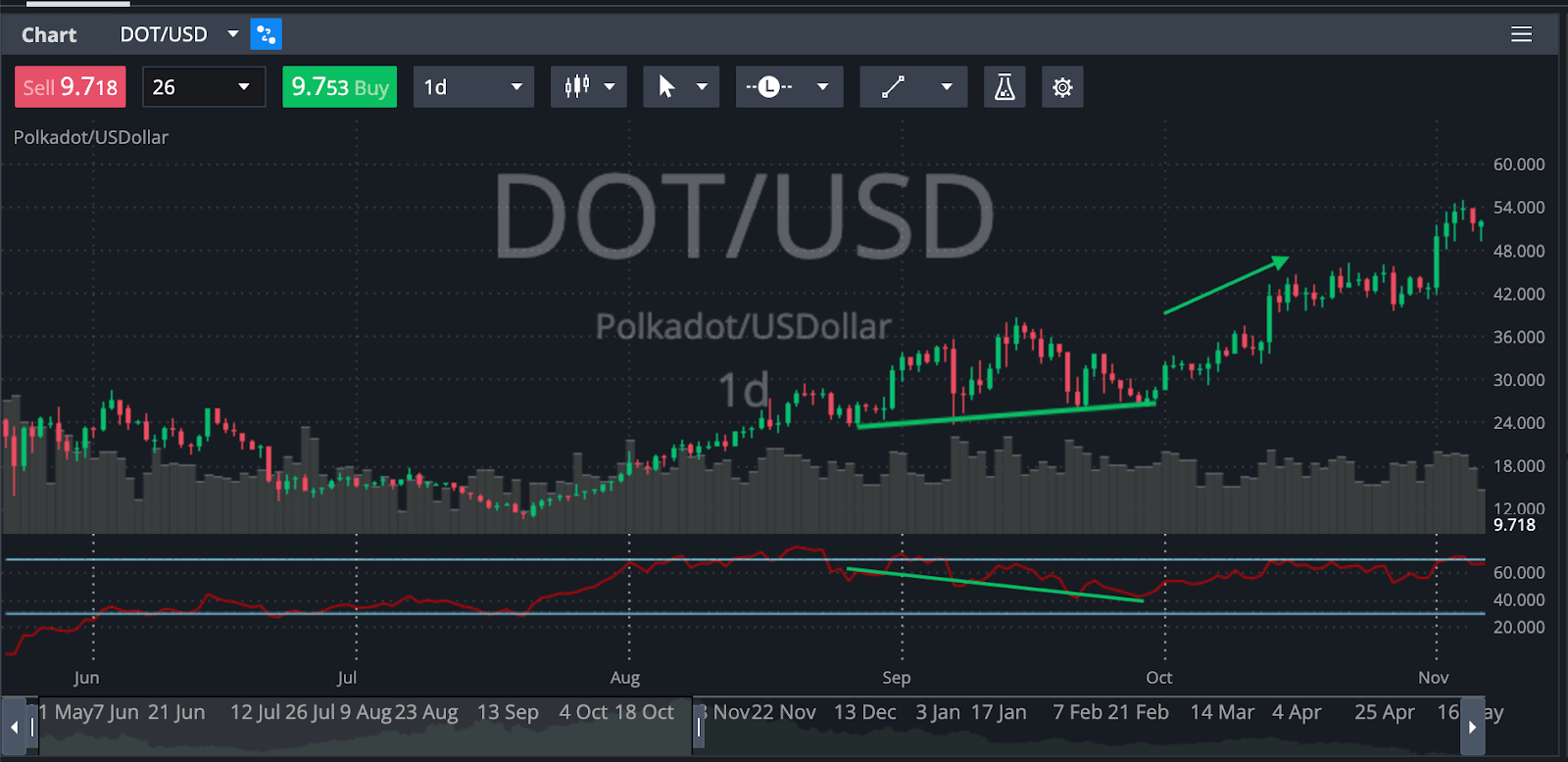Select the candlestick chart type icon
Image resolution: width=1568 pixels, height=762 pixels.
tap(577, 87)
